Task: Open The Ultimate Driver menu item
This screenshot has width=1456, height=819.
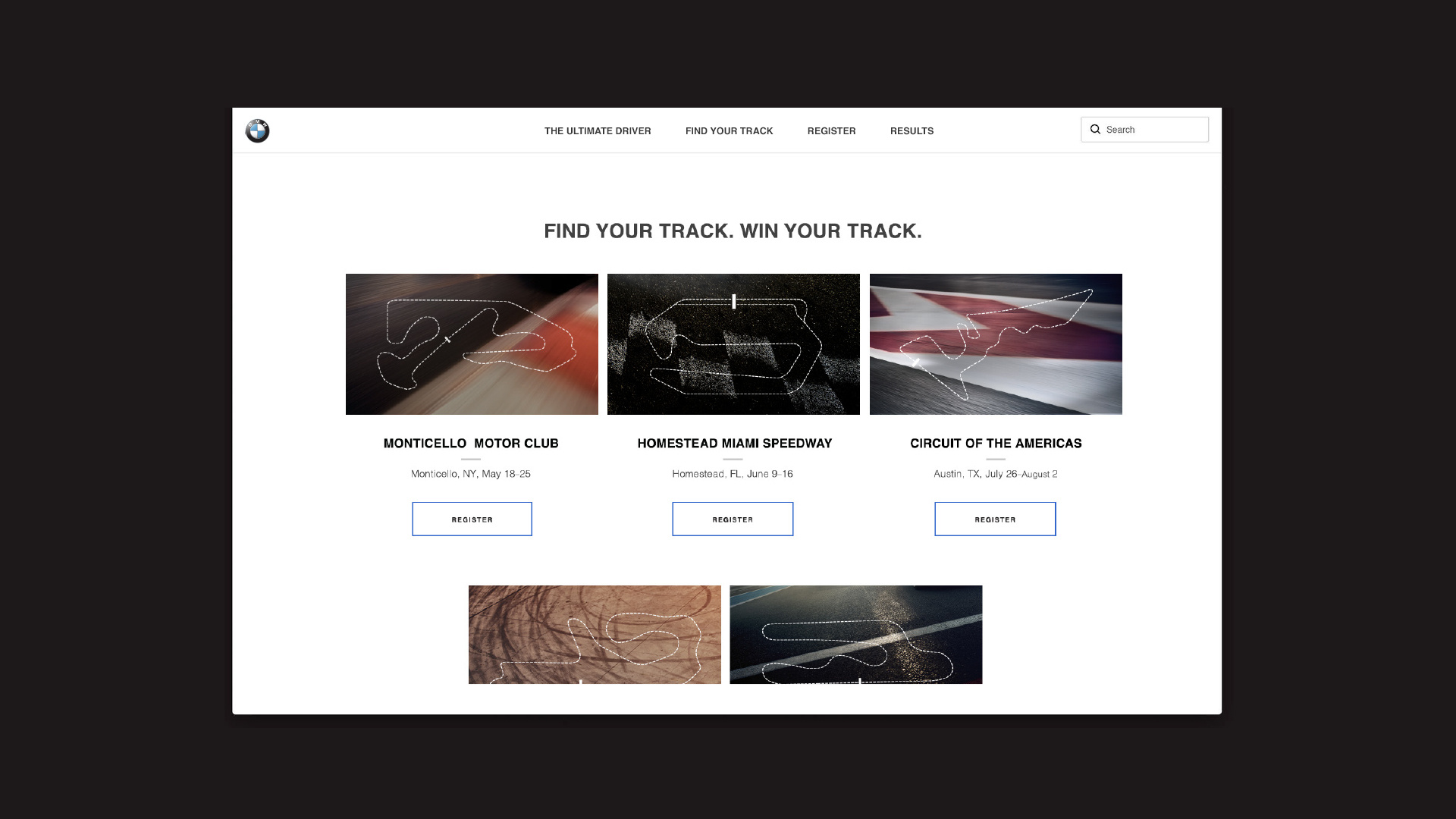Action: (598, 131)
